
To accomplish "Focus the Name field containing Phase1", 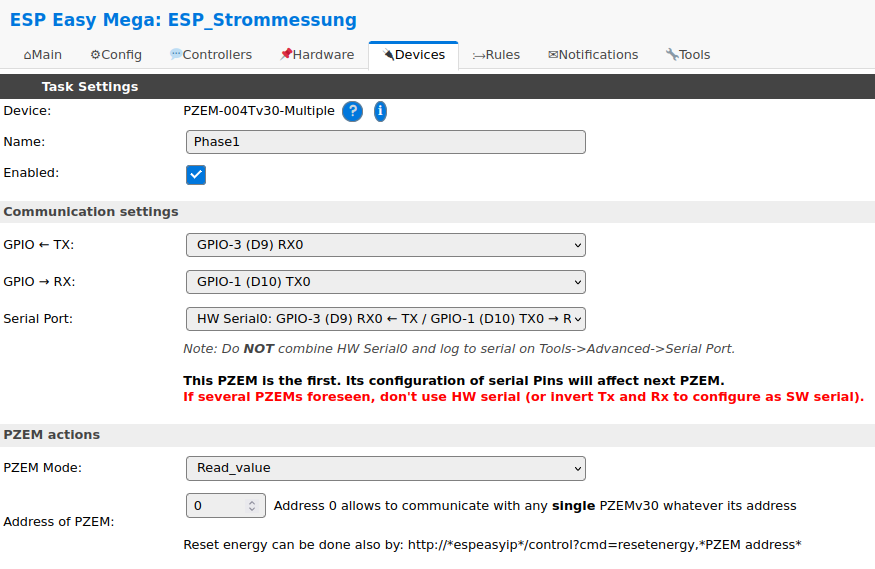I will [x=386, y=142].
